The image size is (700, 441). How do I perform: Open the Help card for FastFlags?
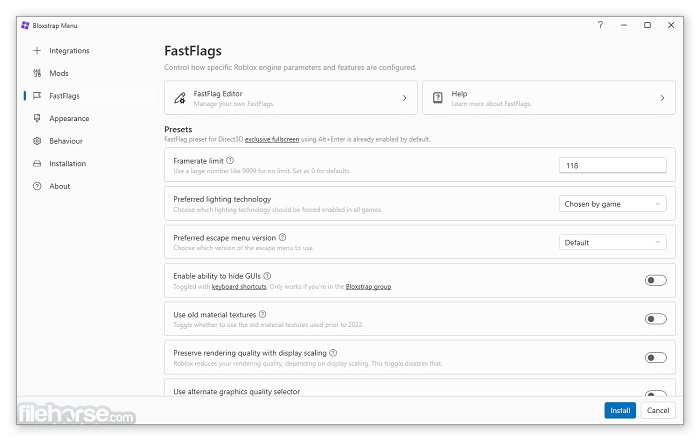pos(547,98)
